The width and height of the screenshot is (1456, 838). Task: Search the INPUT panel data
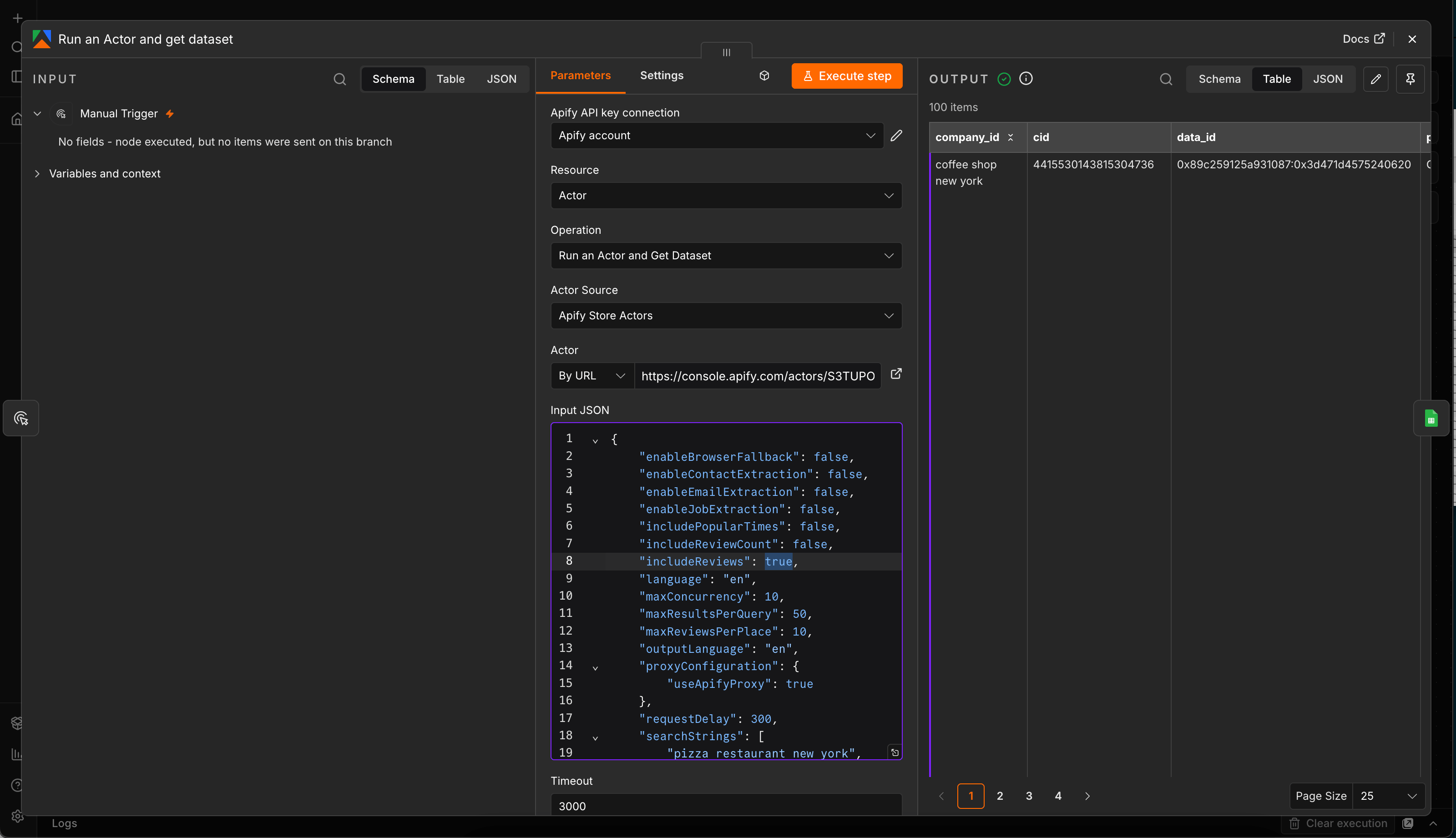(339, 79)
